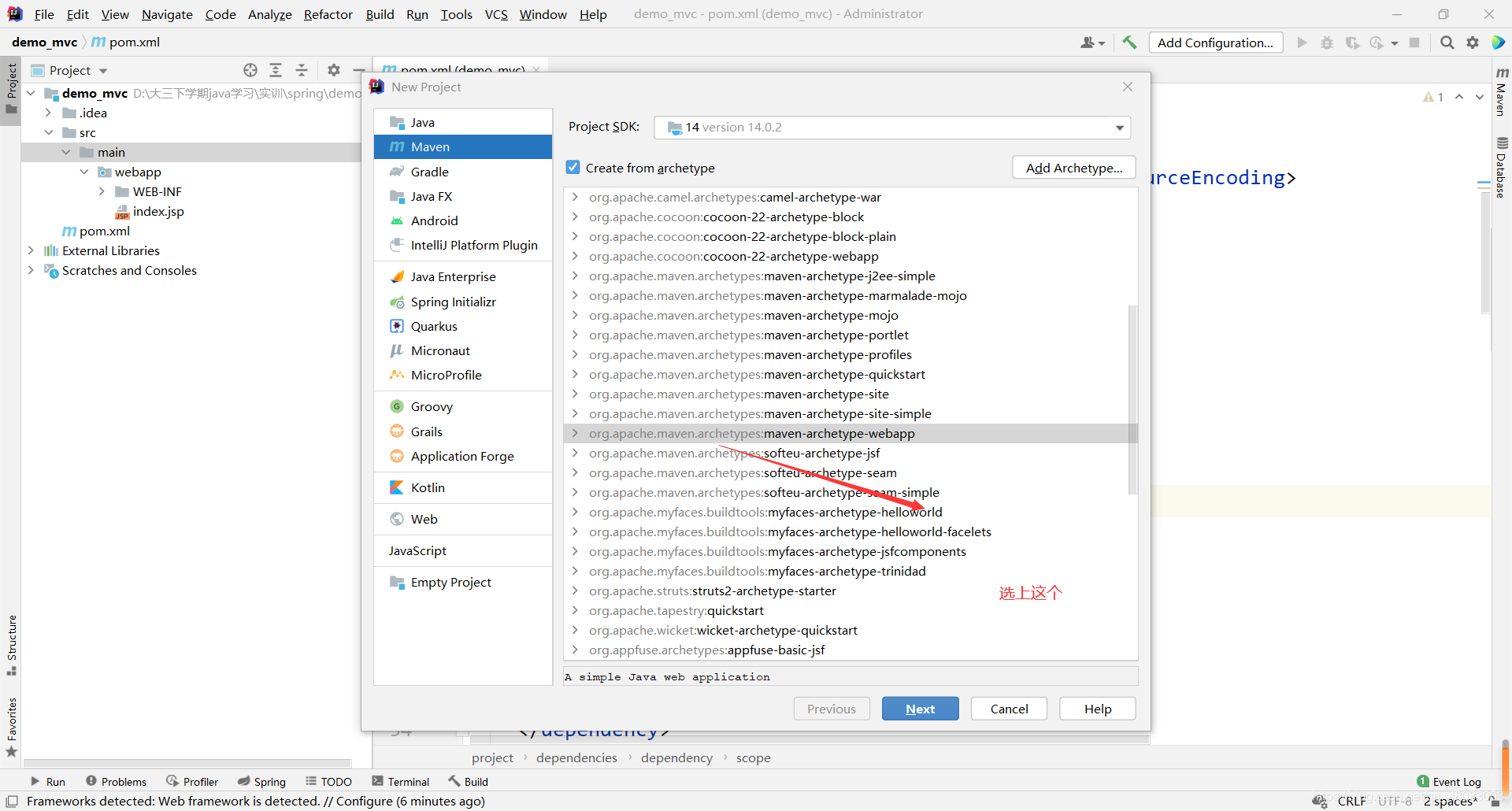Open Spring tool window tab
The width and height of the screenshot is (1512, 811).
coord(261,782)
